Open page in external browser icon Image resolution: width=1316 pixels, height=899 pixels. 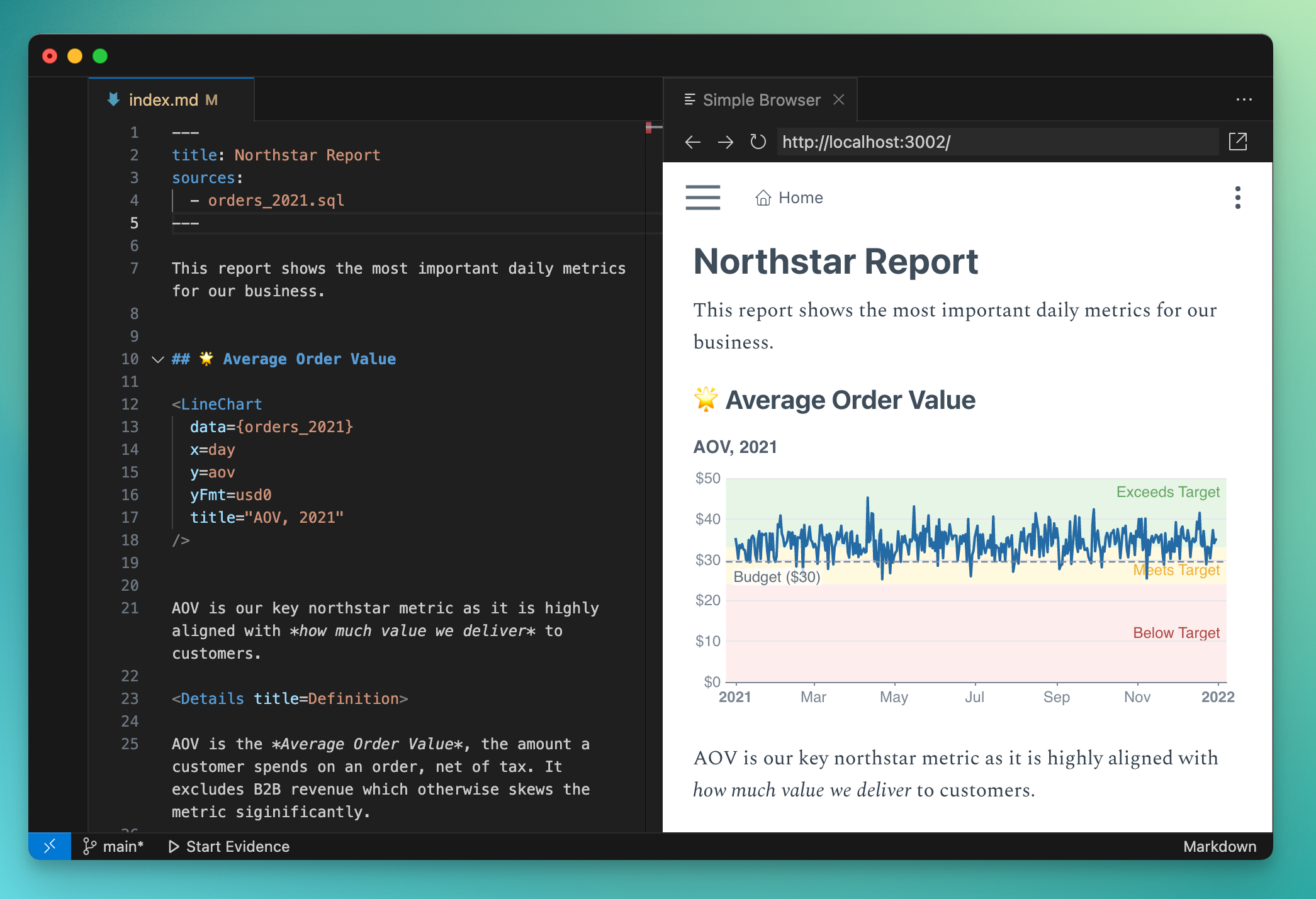click(1237, 142)
